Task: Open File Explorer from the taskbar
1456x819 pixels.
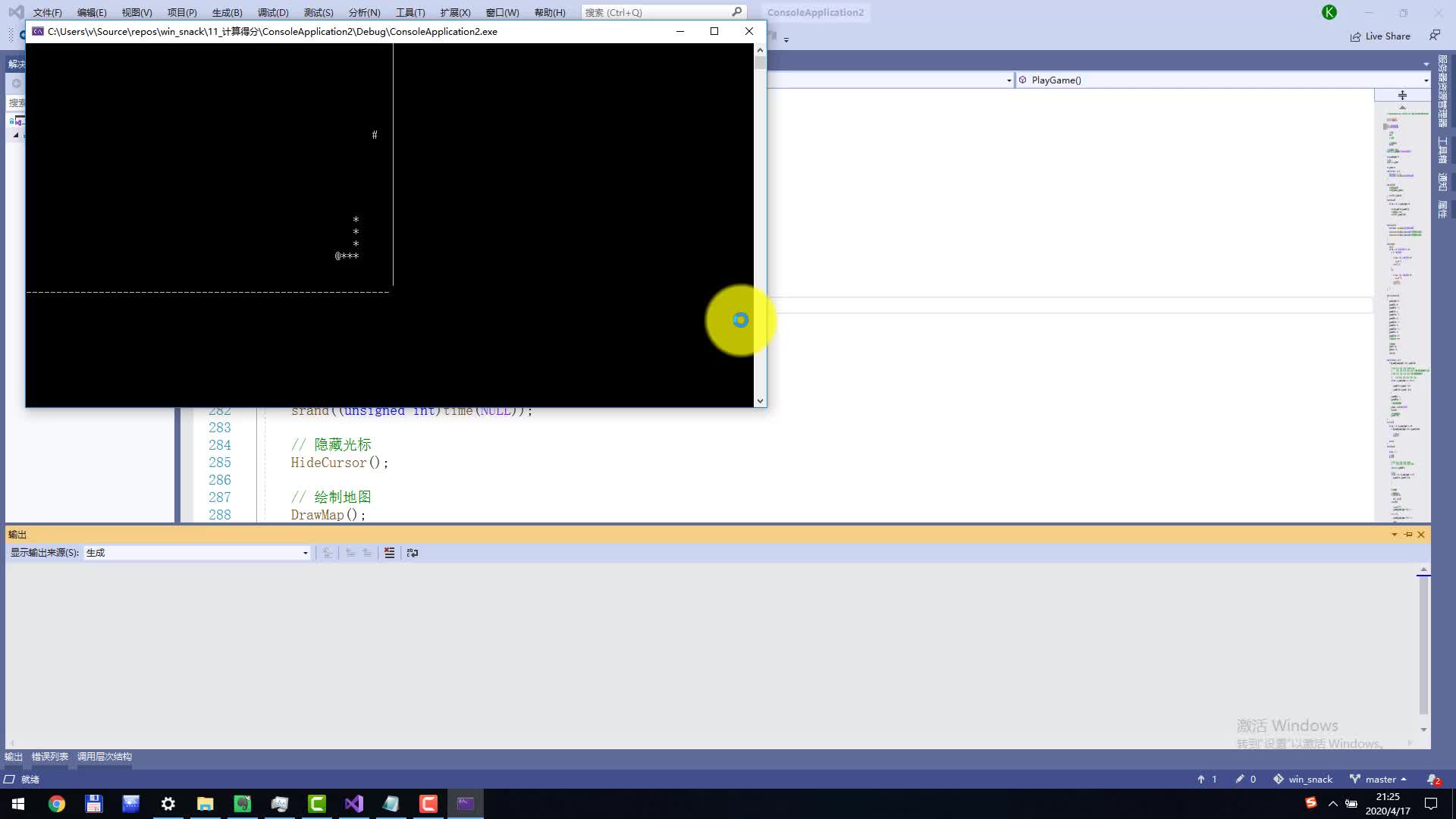Action: [205, 804]
